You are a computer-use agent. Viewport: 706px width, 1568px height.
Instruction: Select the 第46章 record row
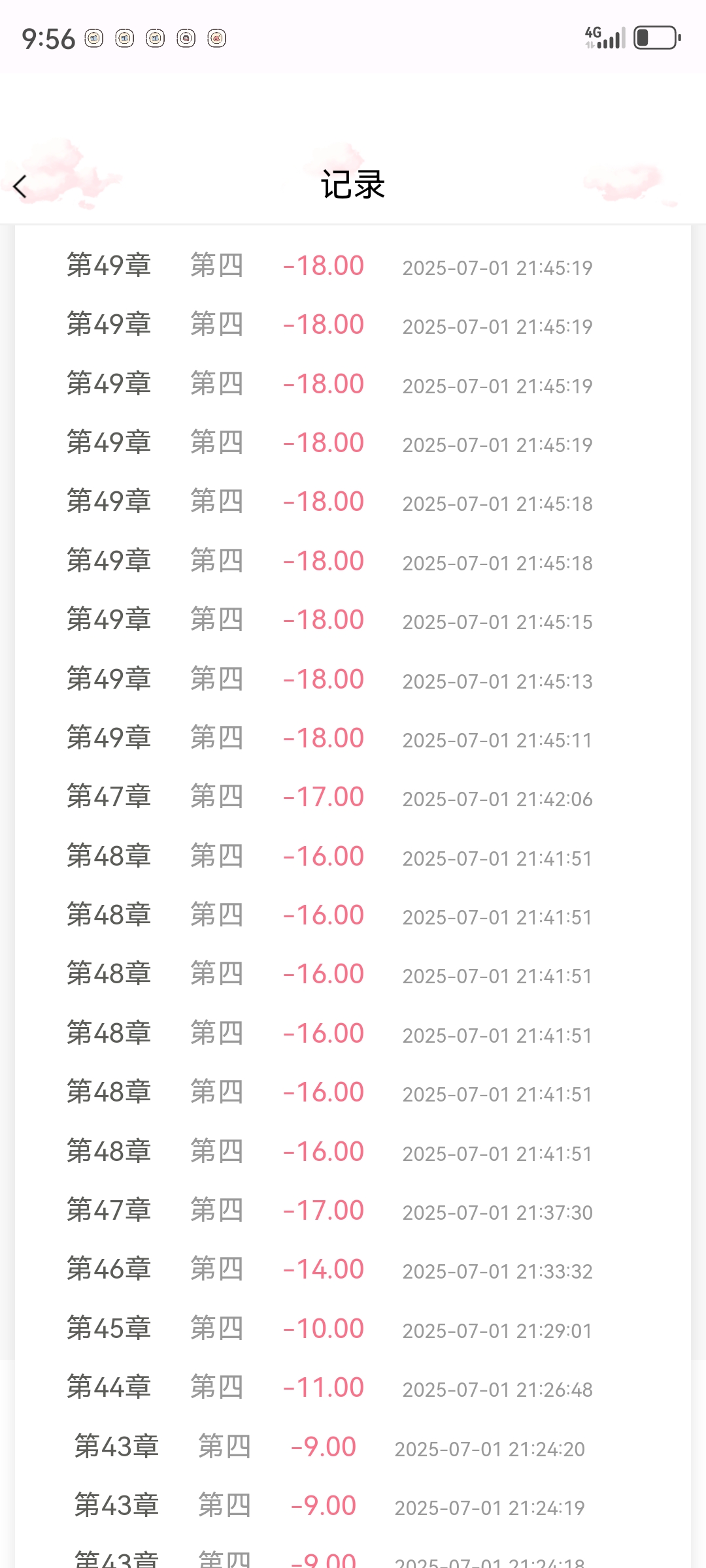(x=353, y=1269)
